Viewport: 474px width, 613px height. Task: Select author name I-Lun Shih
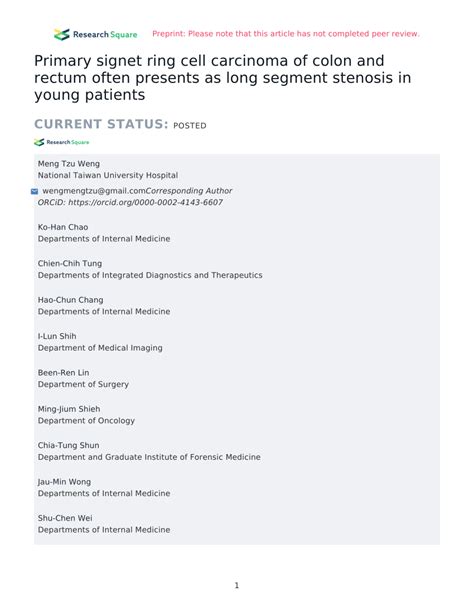click(x=57, y=336)
